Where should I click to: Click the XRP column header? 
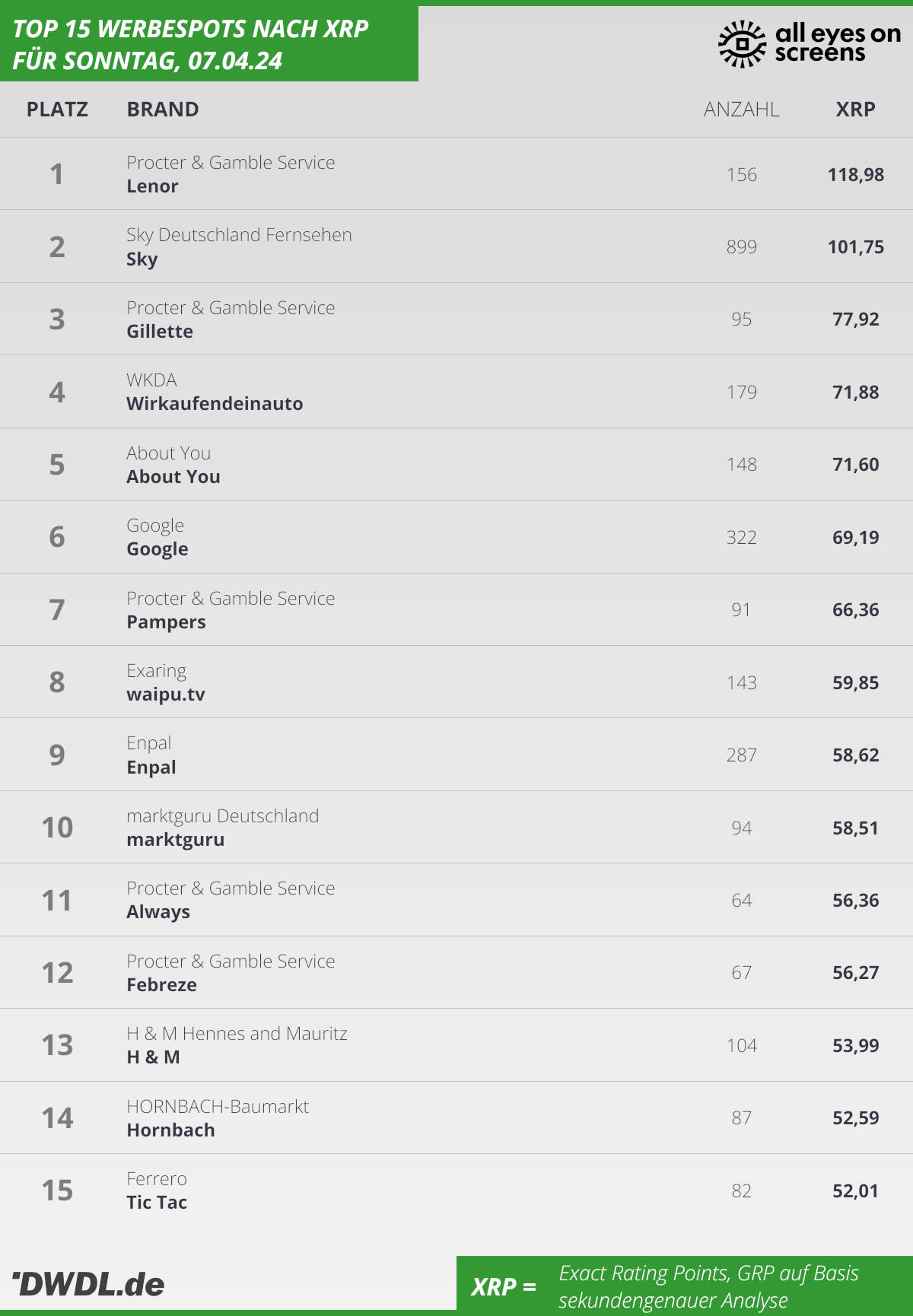coord(855,110)
